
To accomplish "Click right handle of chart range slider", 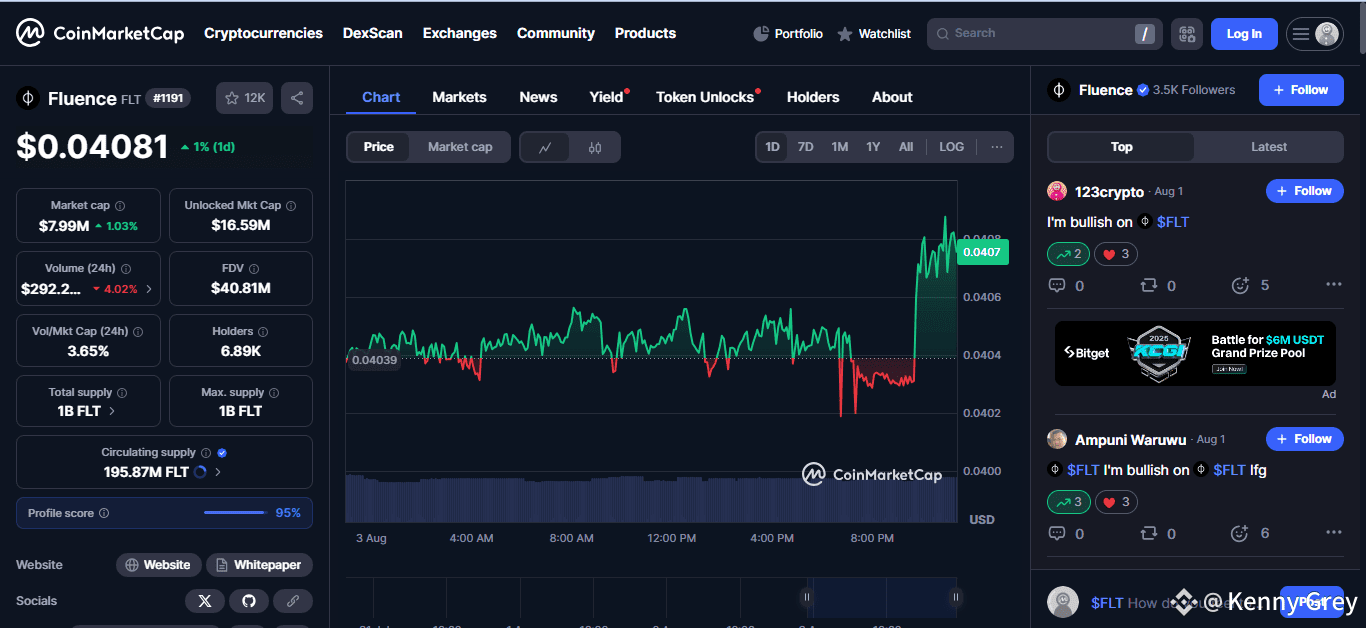I will pos(956,597).
